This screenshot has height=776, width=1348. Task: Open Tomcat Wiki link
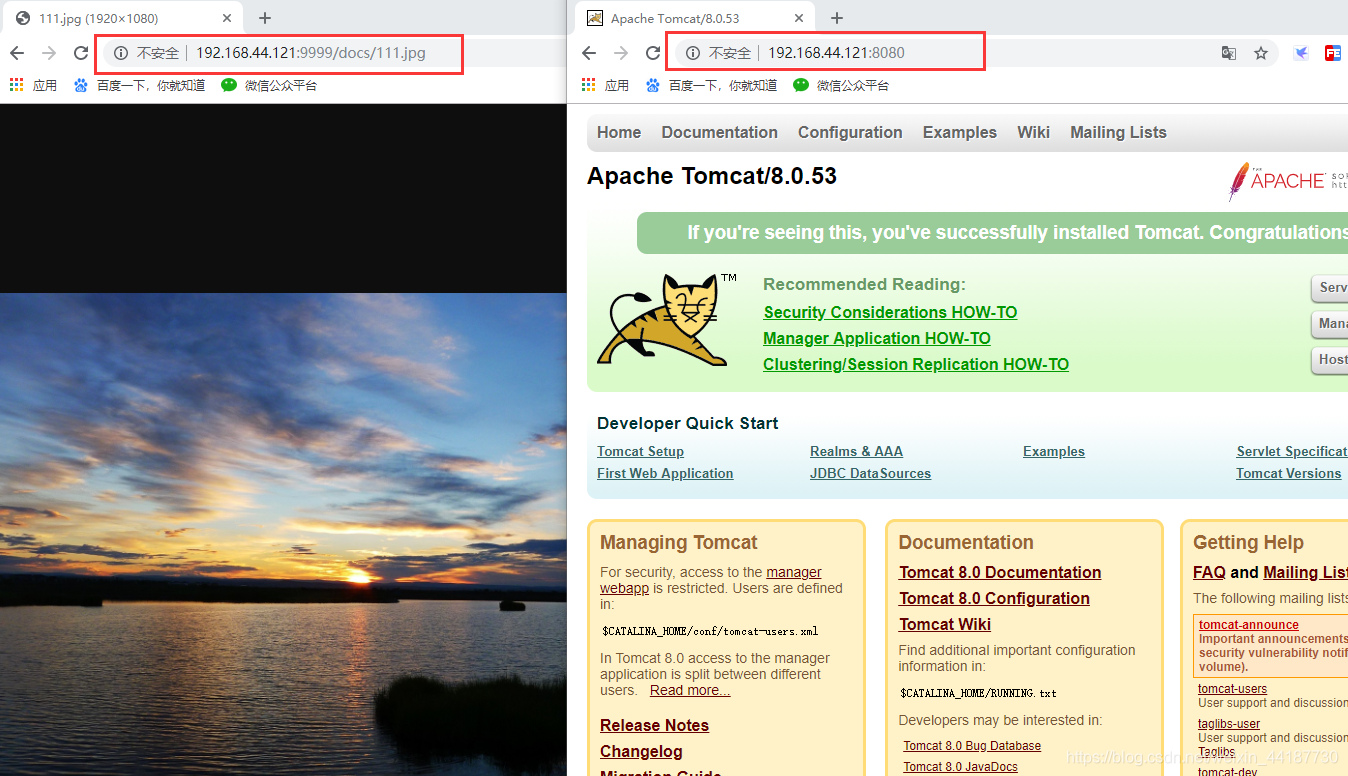[x=945, y=624]
